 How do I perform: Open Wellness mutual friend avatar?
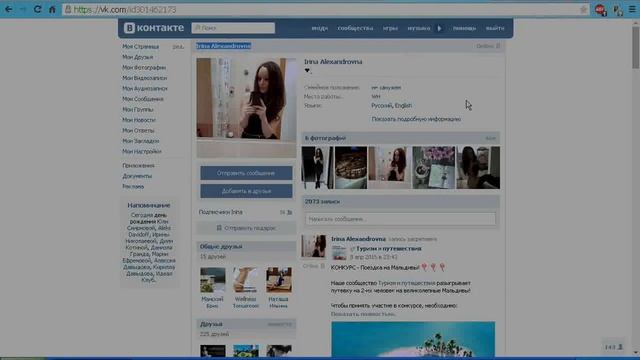pos(246,280)
